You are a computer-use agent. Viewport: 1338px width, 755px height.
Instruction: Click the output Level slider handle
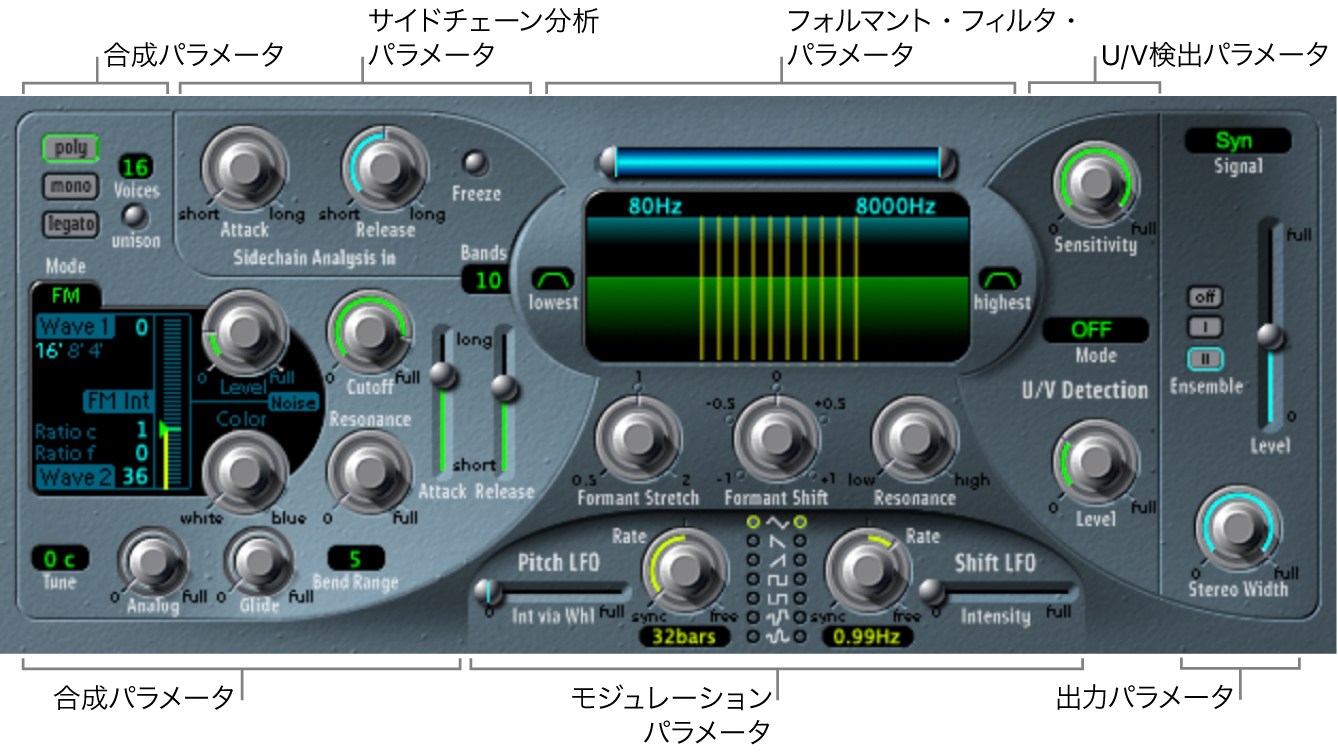click(x=1270, y=337)
